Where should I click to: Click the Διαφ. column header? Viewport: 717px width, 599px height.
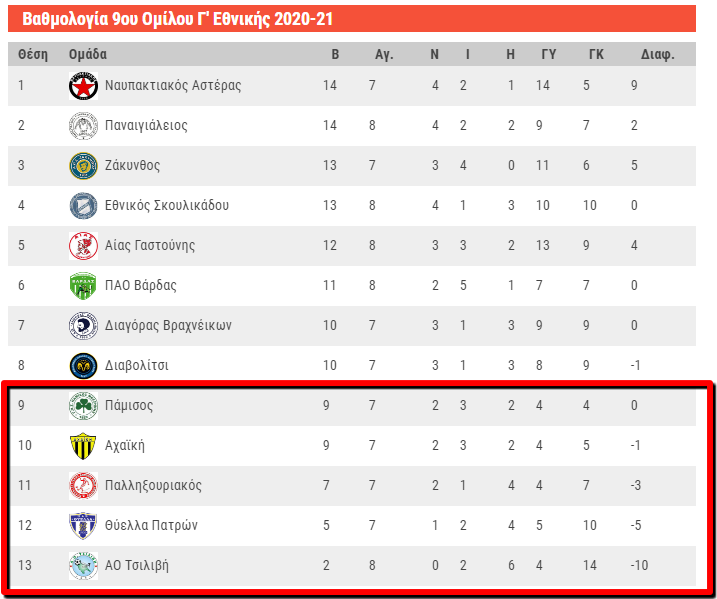pyautogui.click(x=657, y=55)
